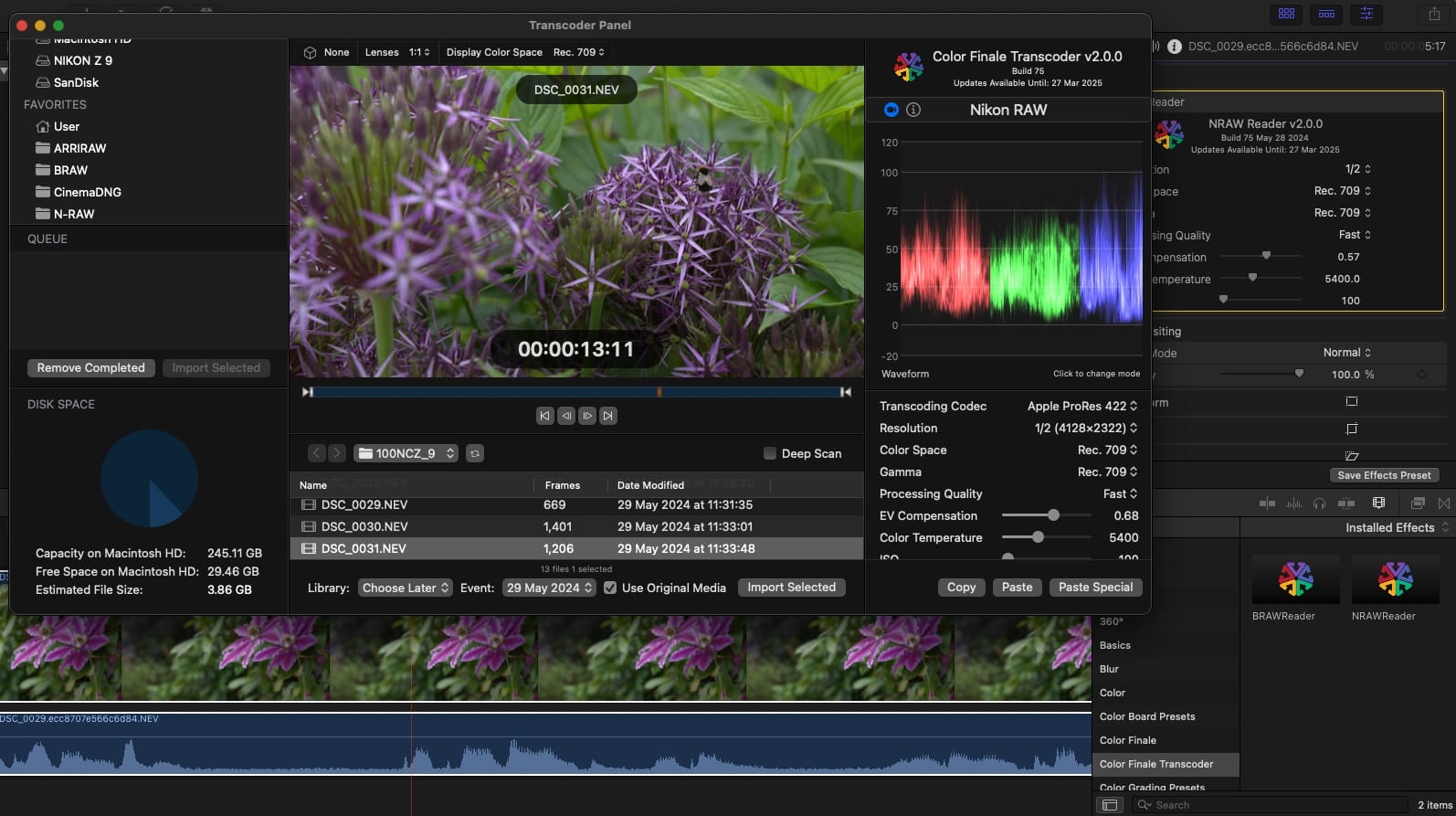Choose Color Finale Transcoder effects category
This screenshot has height=816, width=1456.
(x=1156, y=764)
